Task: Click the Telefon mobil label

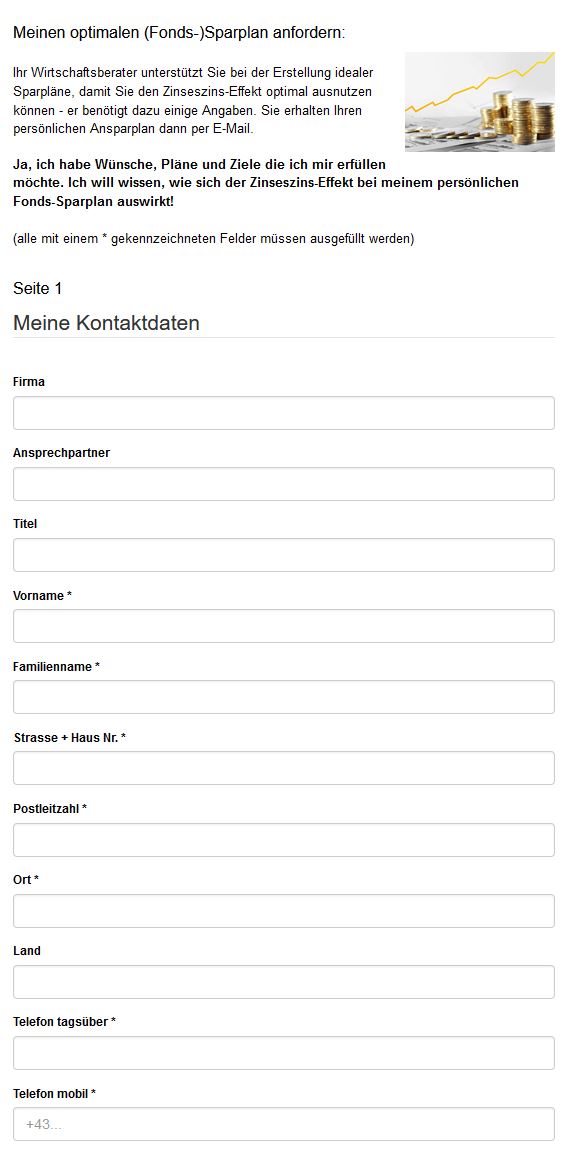Action: (x=54, y=1094)
